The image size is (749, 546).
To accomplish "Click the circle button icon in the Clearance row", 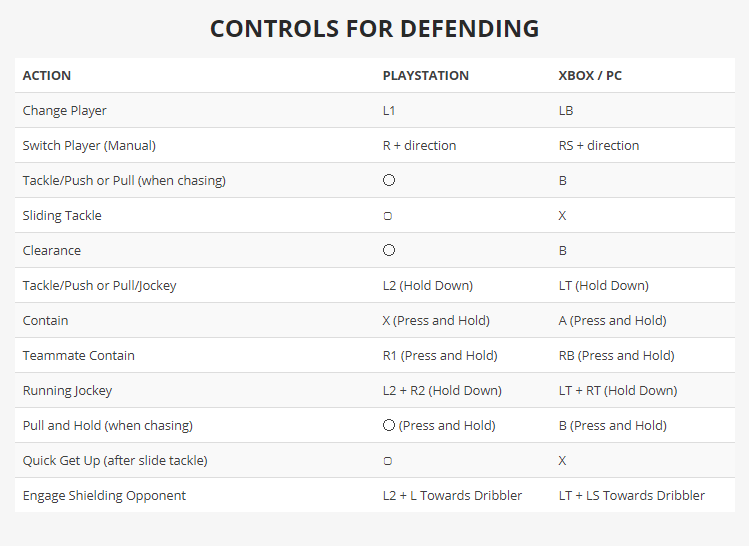I will [x=389, y=250].
